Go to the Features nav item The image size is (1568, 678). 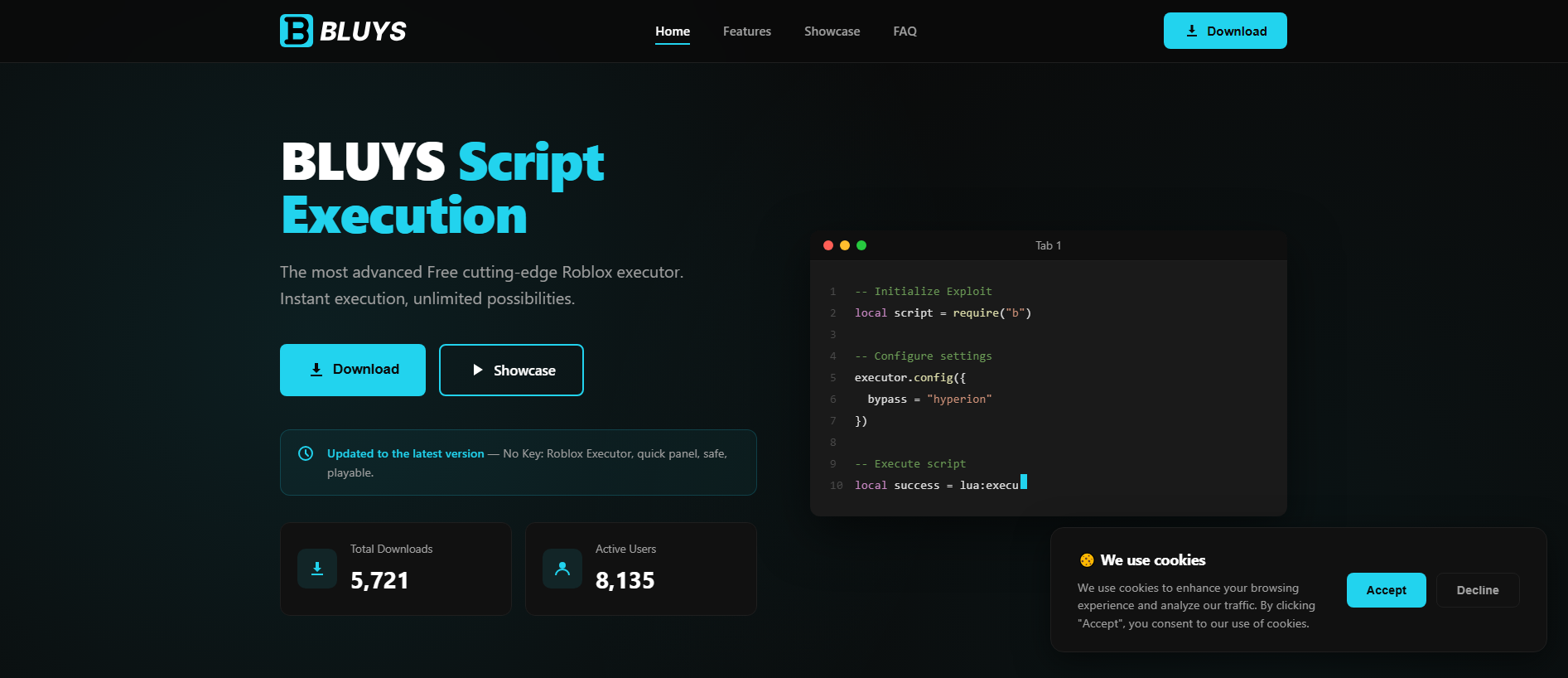747,31
